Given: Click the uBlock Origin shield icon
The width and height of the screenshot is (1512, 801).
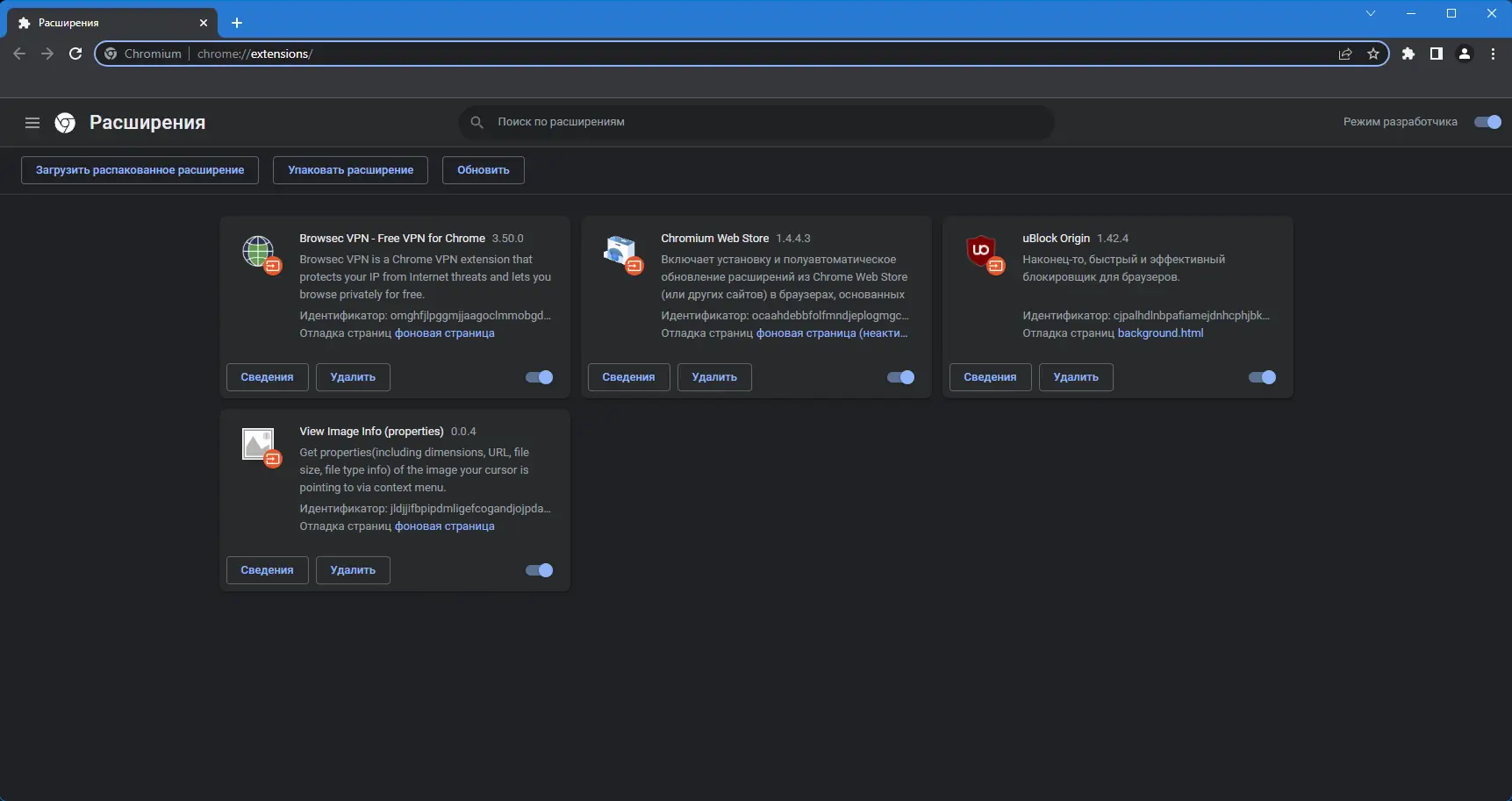Looking at the screenshot, I should 981,251.
